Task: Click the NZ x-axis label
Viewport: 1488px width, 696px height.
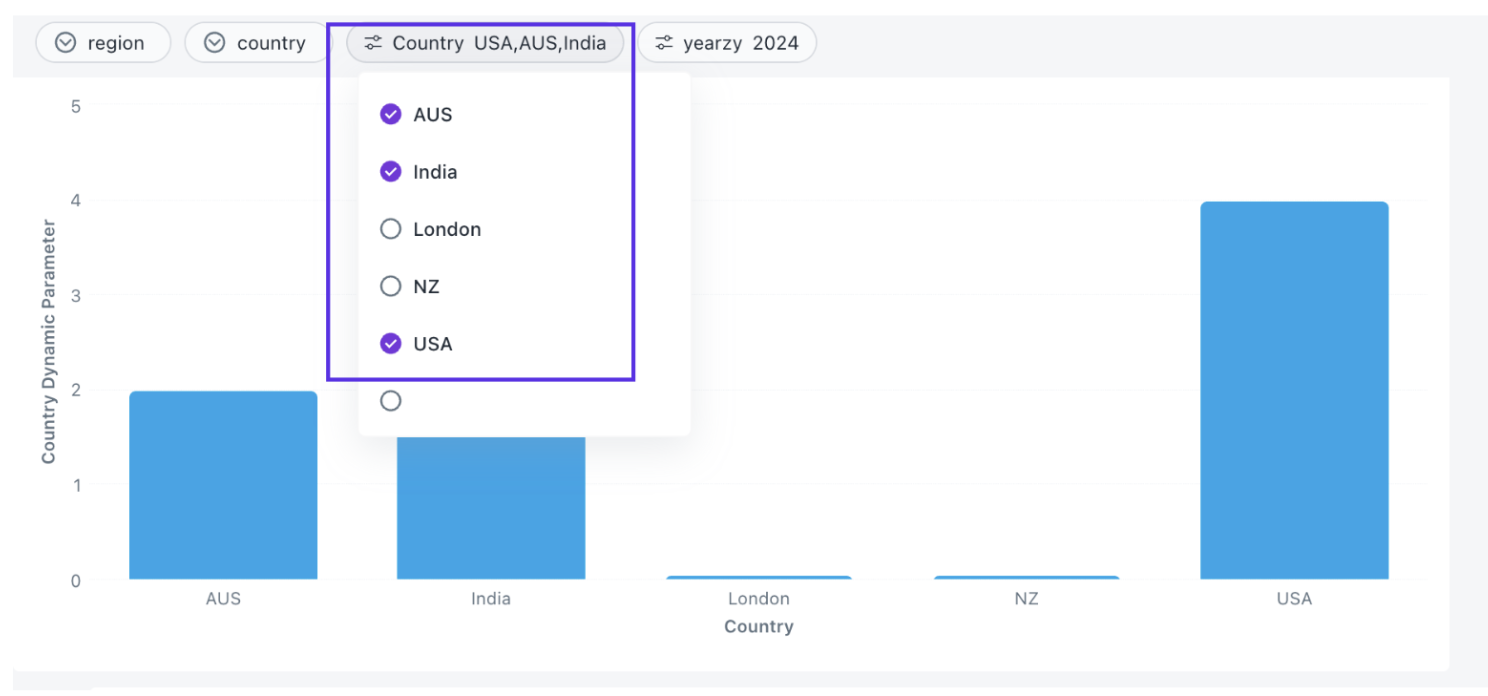Action: pyautogui.click(x=1026, y=599)
